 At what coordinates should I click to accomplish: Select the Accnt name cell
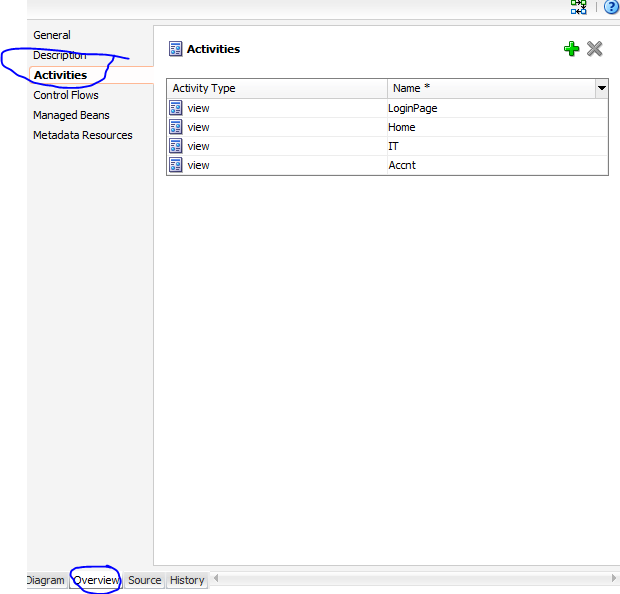[x=497, y=165]
